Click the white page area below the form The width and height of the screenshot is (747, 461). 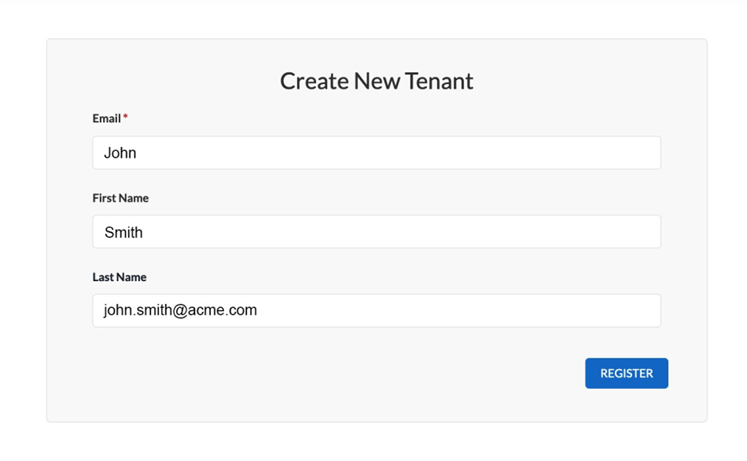coord(376,442)
